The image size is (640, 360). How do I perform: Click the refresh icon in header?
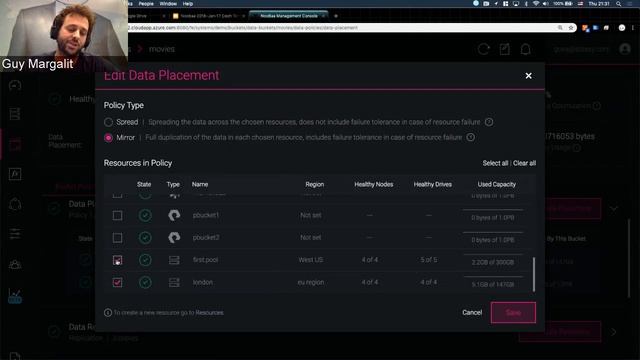pyautogui.click(x=484, y=49)
